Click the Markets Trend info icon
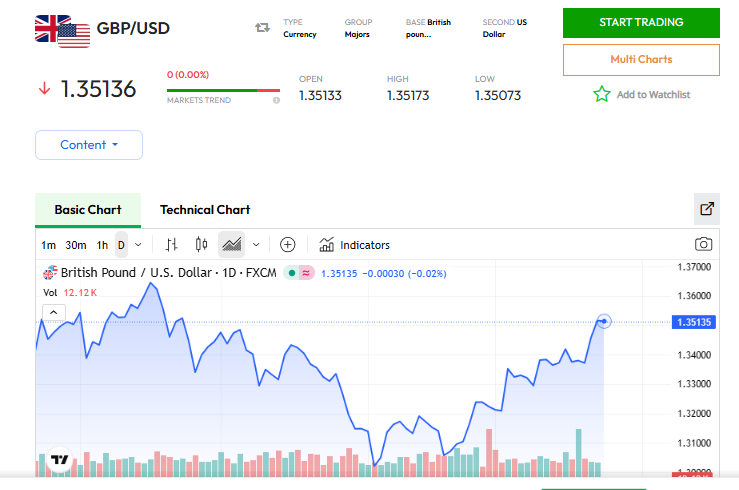 click(276, 100)
